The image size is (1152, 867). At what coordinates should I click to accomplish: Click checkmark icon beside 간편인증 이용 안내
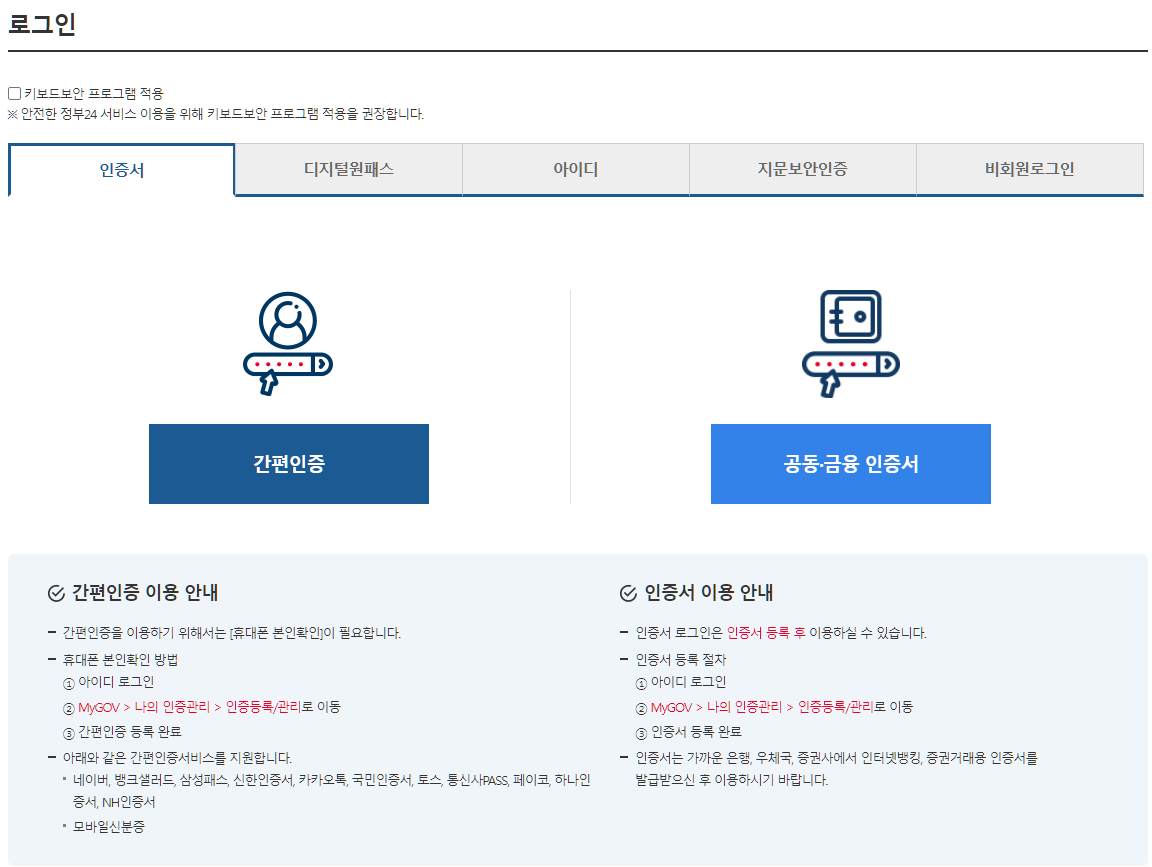click(56, 593)
